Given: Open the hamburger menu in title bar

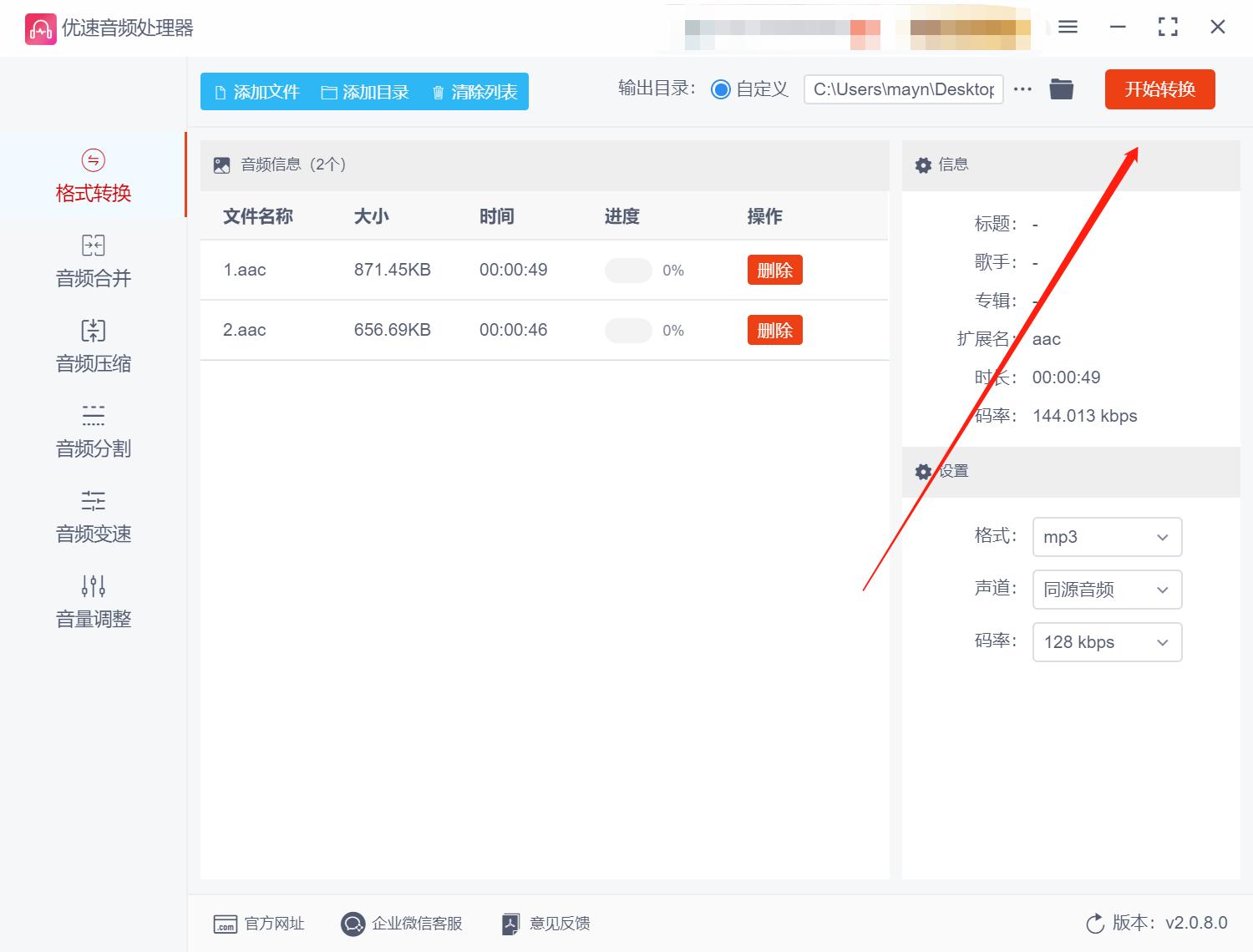Looking at the screenshot, I should 1067,27.
